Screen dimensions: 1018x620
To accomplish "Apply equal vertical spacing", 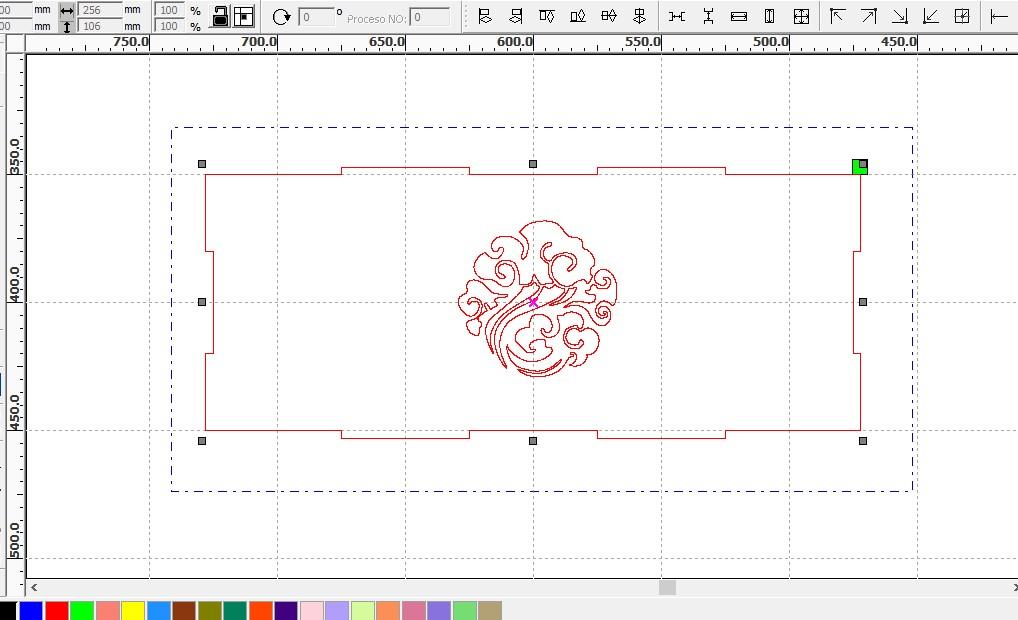I will pos(708,16).
